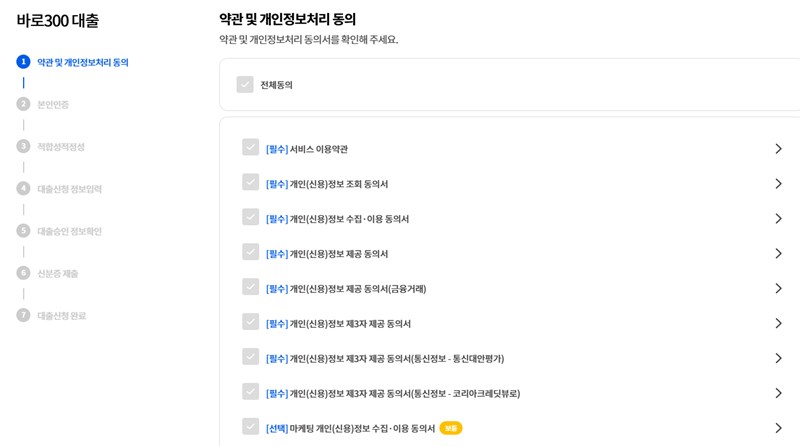Click step 4 대출신청 정보입력 number icon
This screenshot has width=800, height=446.
[23, 188]
